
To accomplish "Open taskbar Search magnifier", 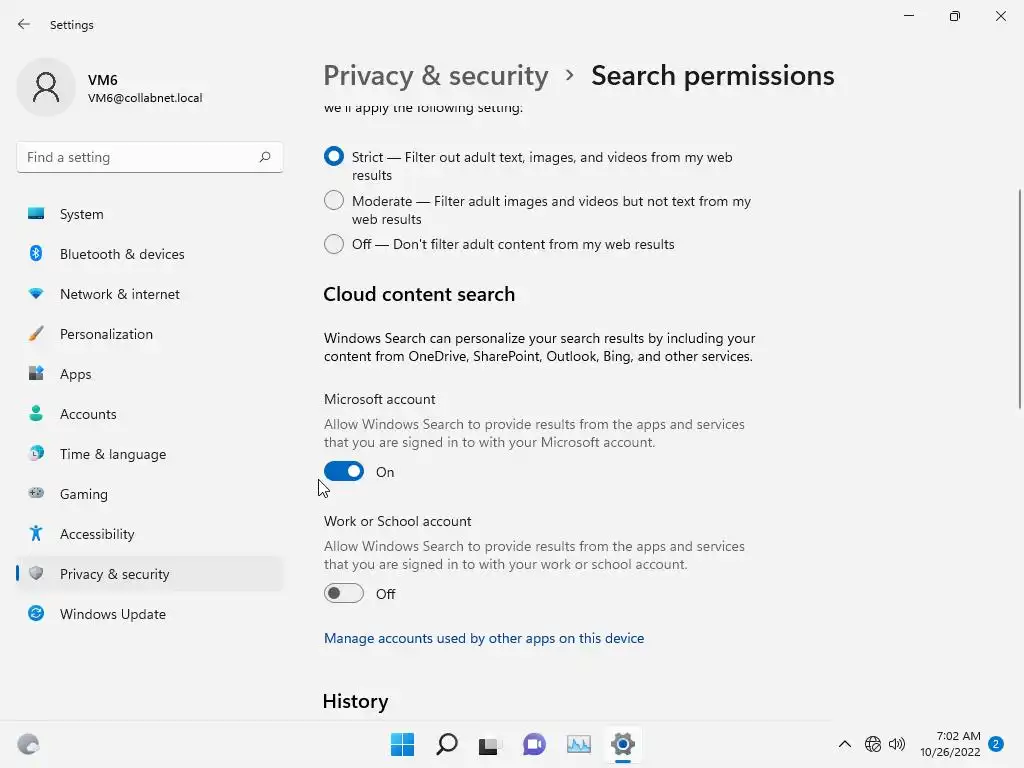I will (x=447, y=744).
